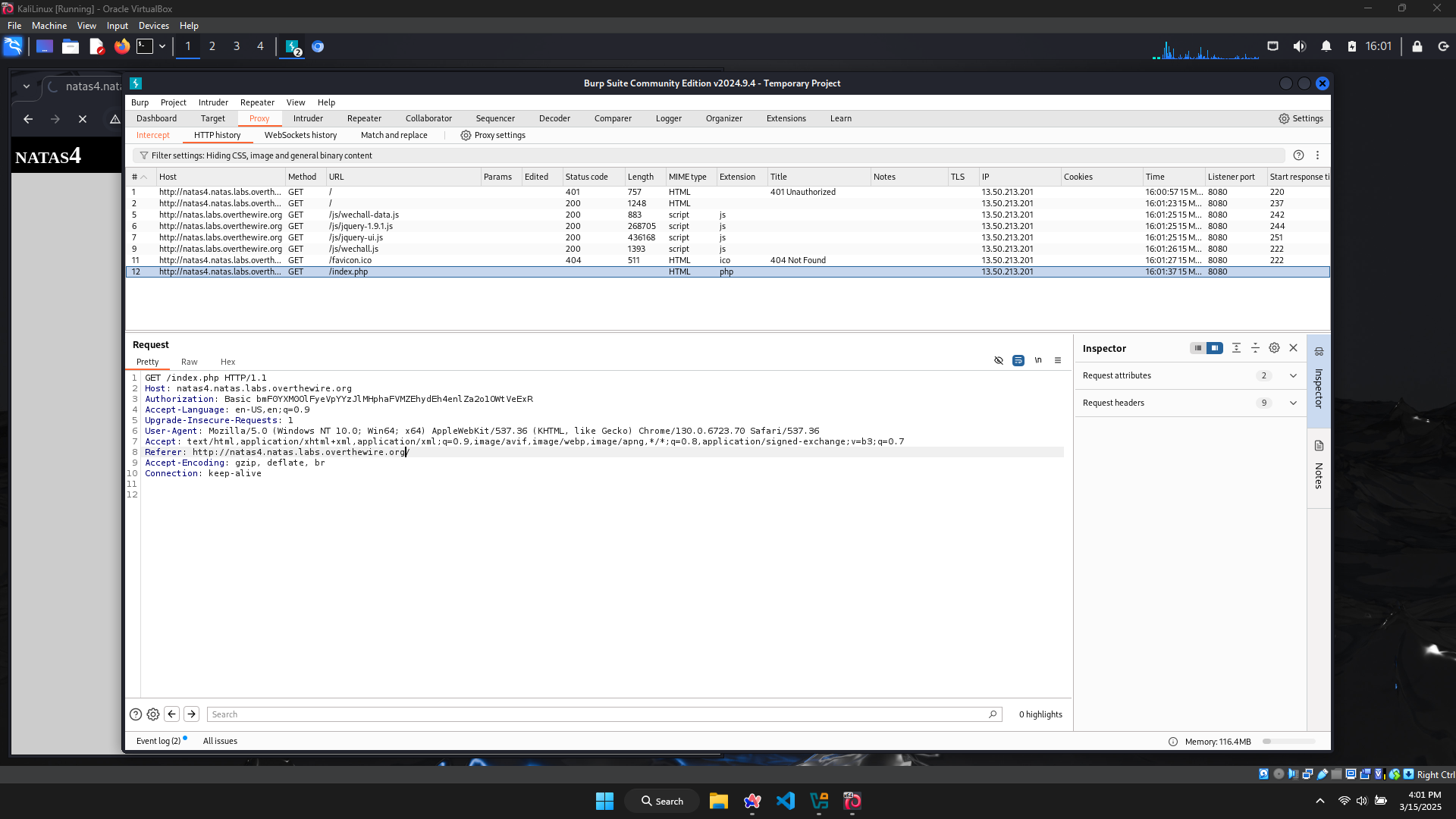Screen dimensions: 1456x819
Task: Open browser tab list dropdown arrow
Action: [27, 86]
